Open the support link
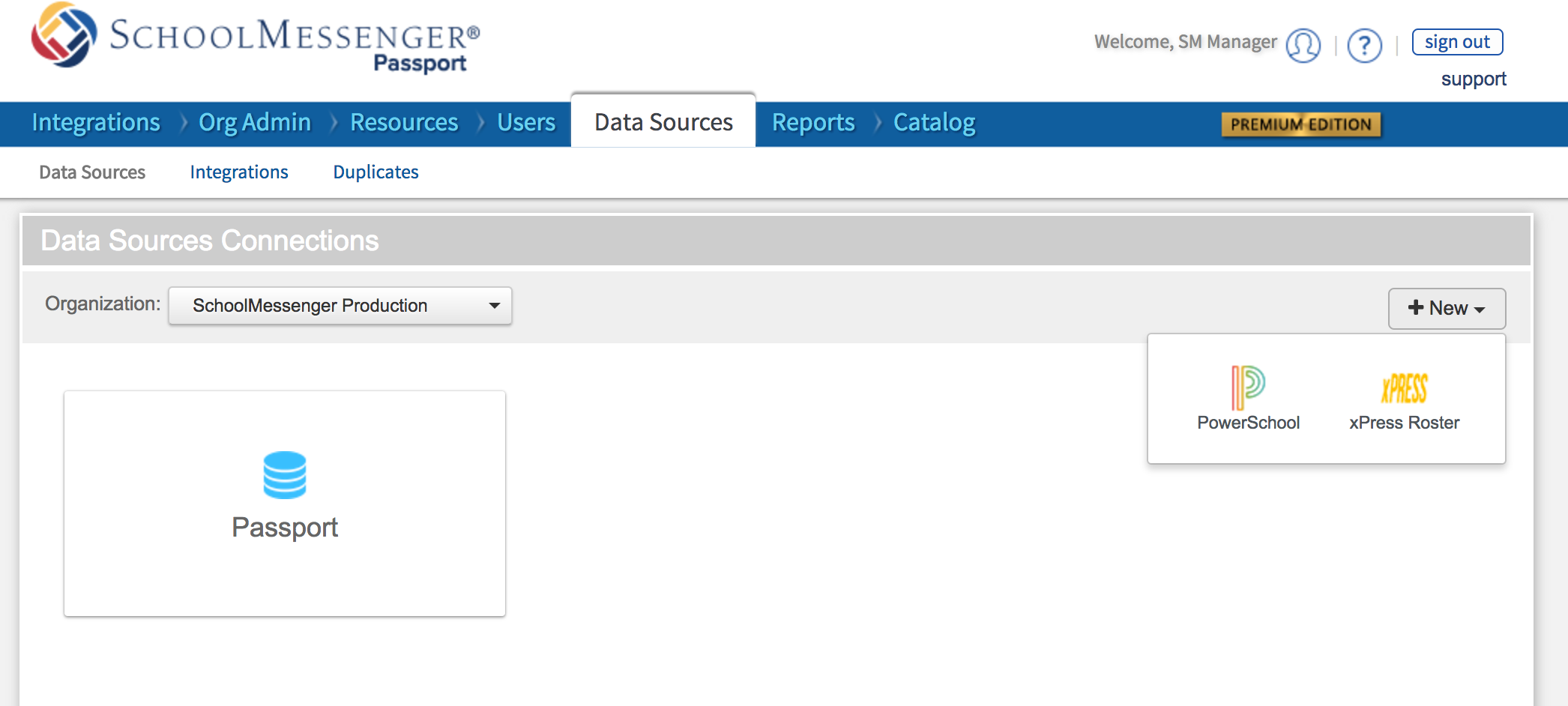 click(x=1474, y=79)
